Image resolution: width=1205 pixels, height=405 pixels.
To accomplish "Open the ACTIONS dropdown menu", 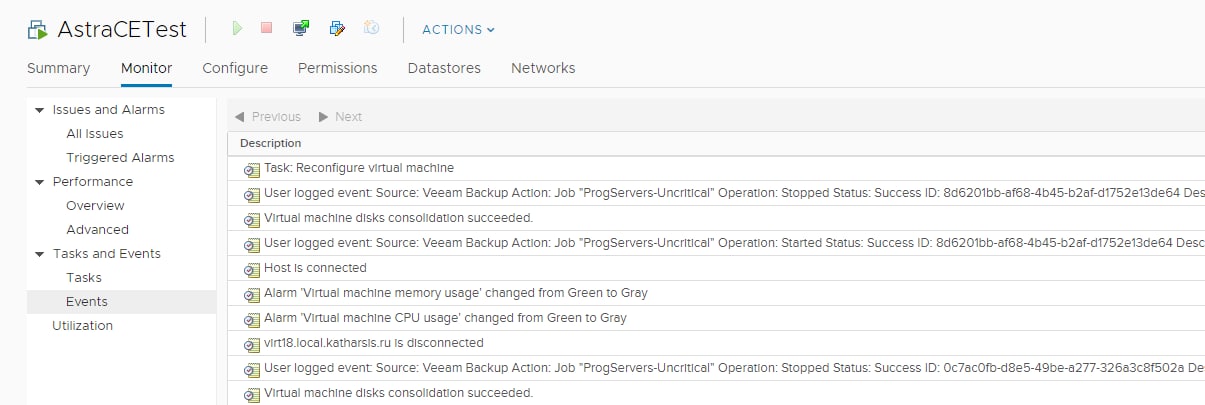I will (458, 30).
